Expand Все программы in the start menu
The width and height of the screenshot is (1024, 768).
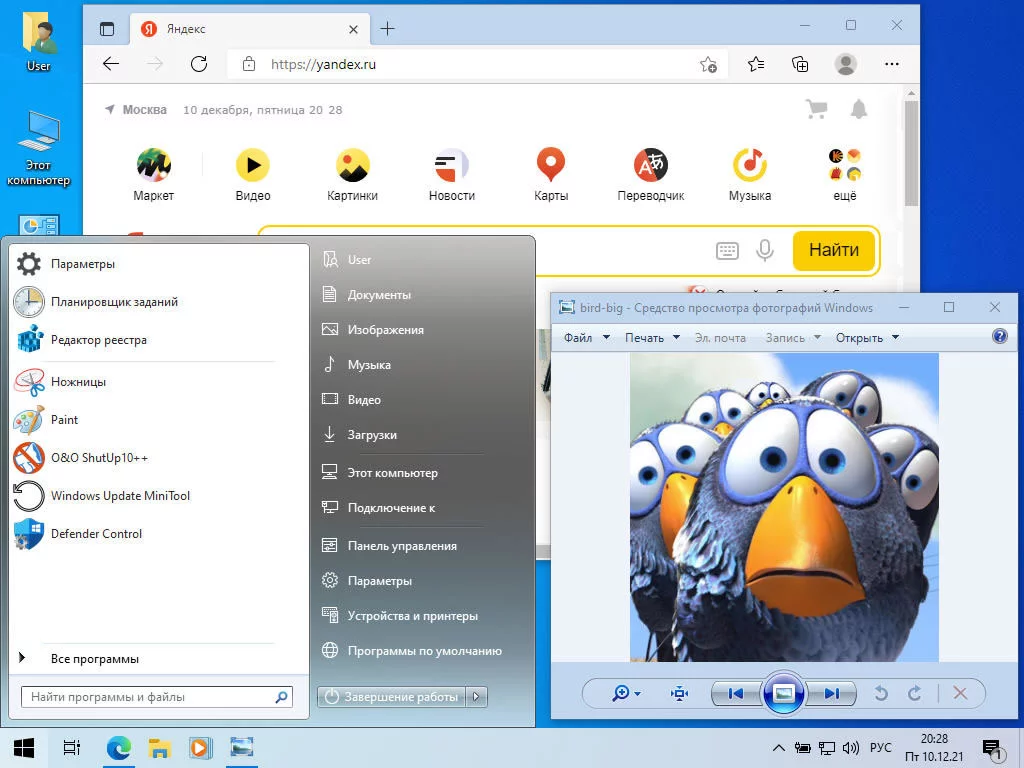(x=94, y=659)
